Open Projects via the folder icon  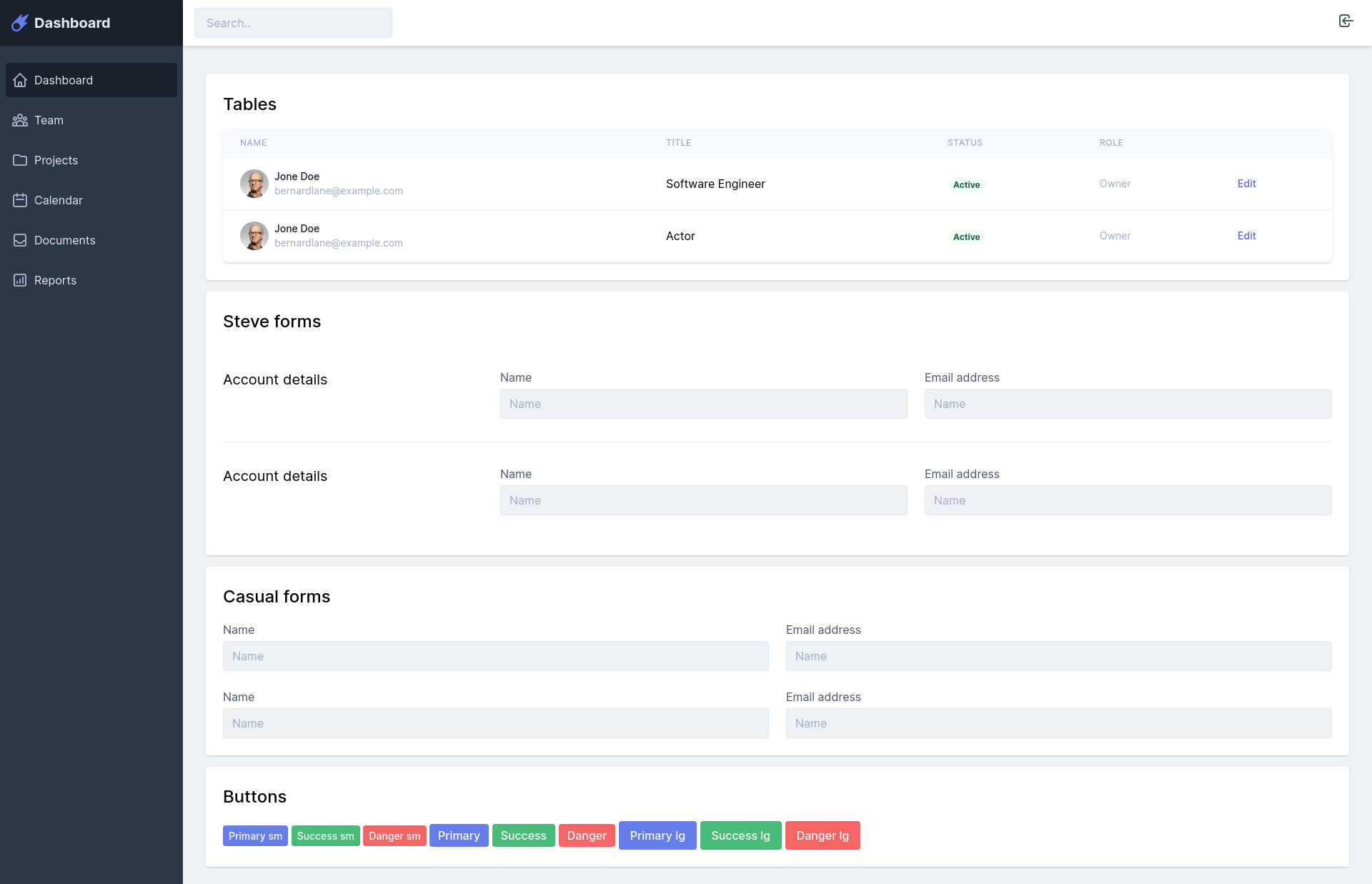(x=19, y=160)
